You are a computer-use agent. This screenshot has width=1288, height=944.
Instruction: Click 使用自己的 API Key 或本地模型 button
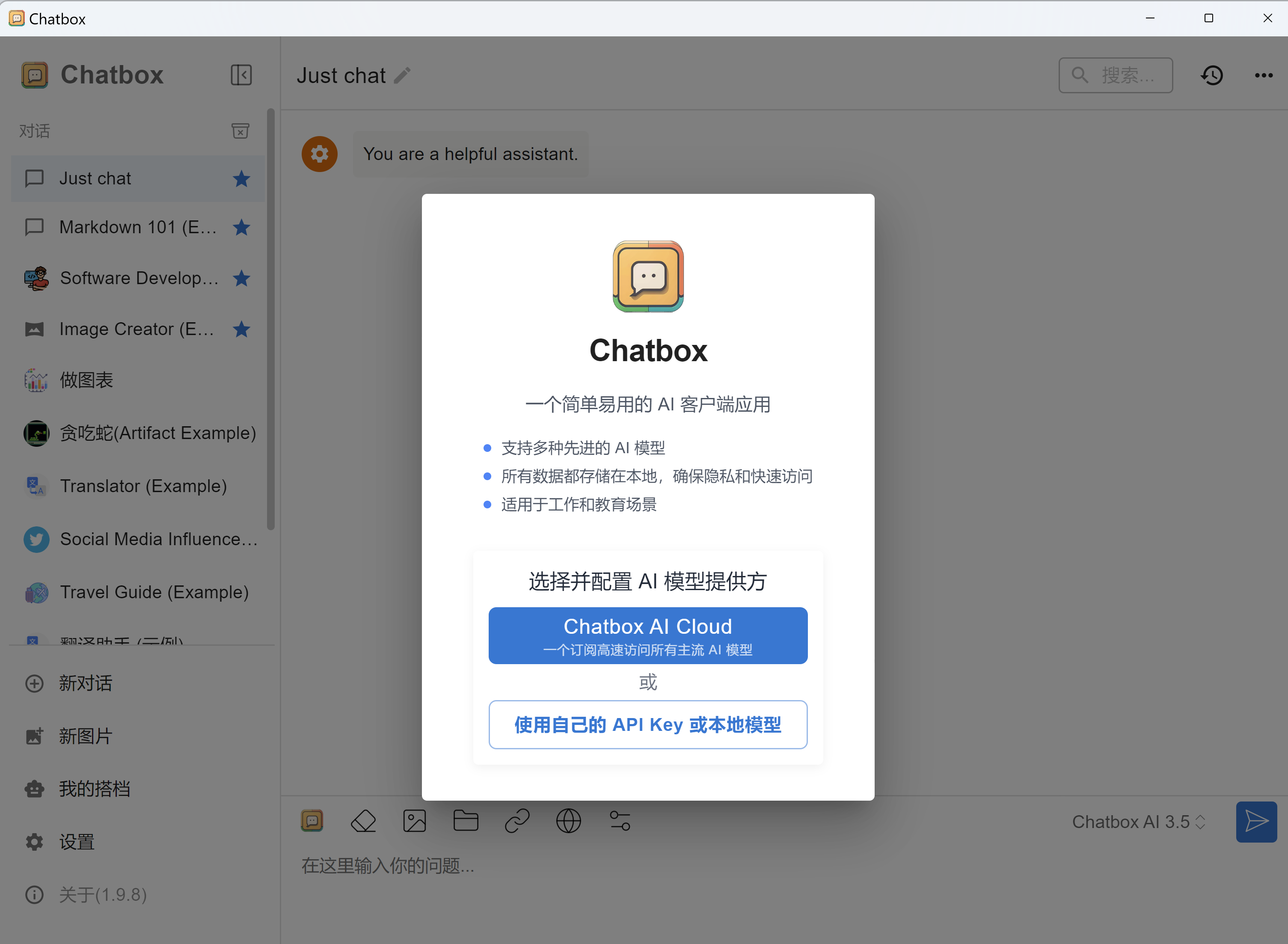click(647, 724)
